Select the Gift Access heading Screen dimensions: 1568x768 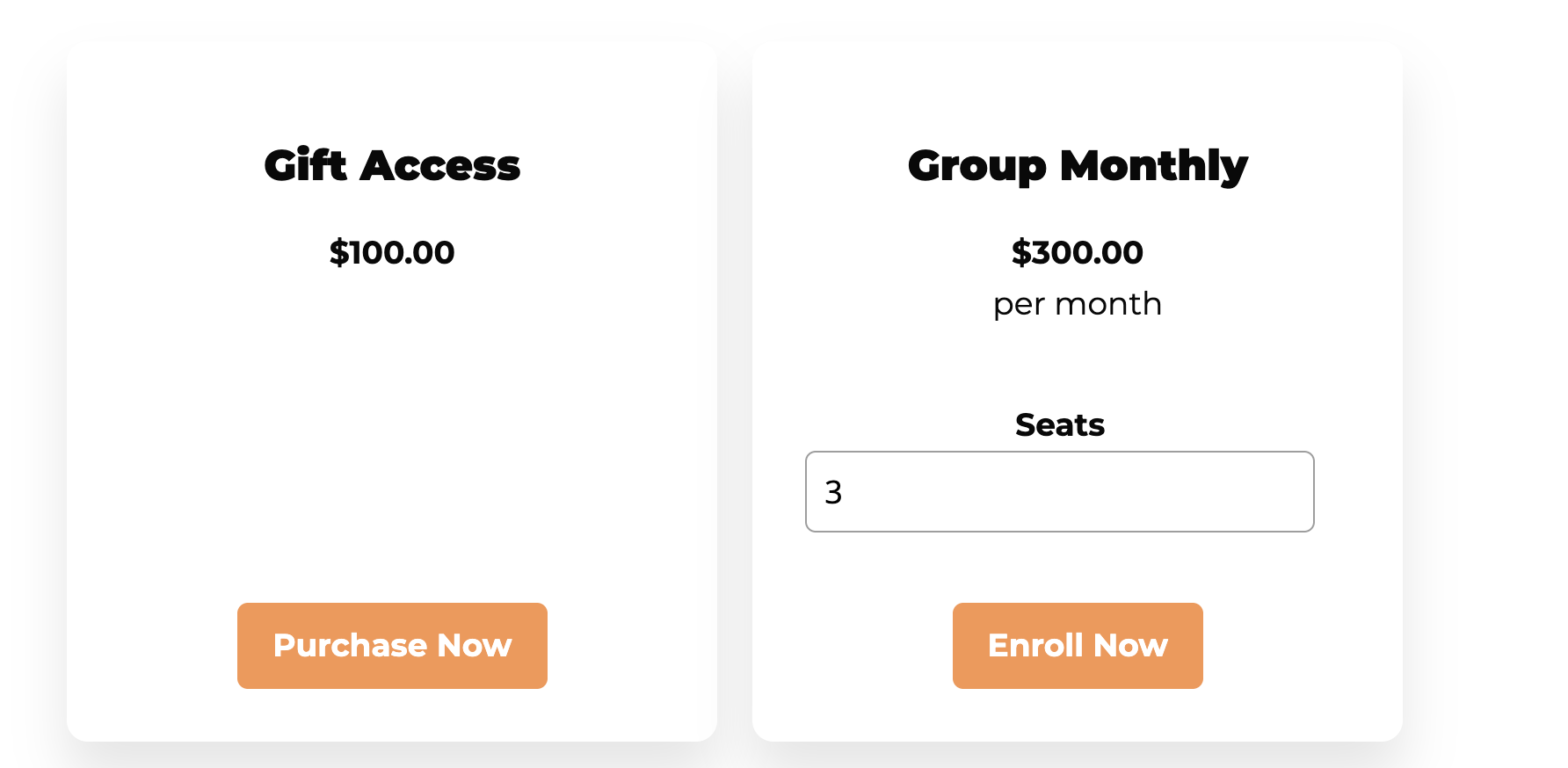coord(392,165)
